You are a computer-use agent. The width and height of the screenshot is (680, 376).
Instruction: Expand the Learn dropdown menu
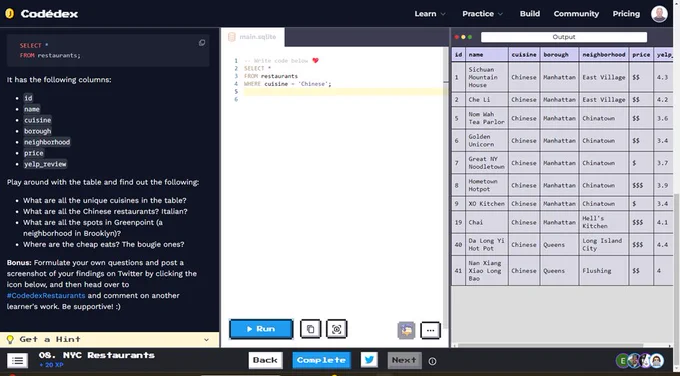coord(430,14)
